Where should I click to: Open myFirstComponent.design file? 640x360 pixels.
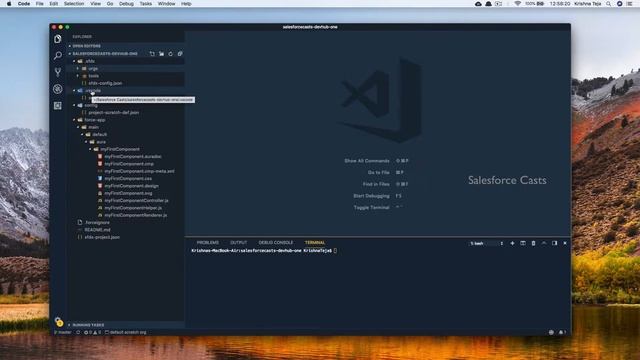coord(131,186)
